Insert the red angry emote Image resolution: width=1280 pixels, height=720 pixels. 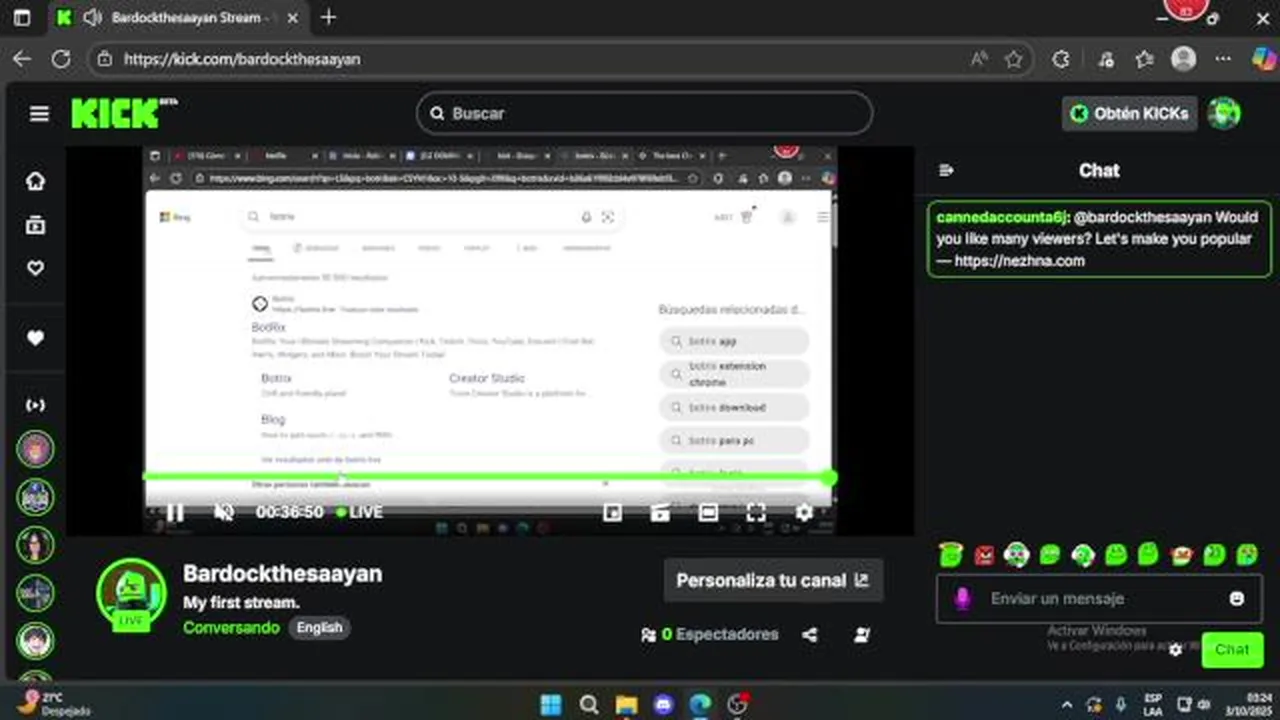(984, 555)
